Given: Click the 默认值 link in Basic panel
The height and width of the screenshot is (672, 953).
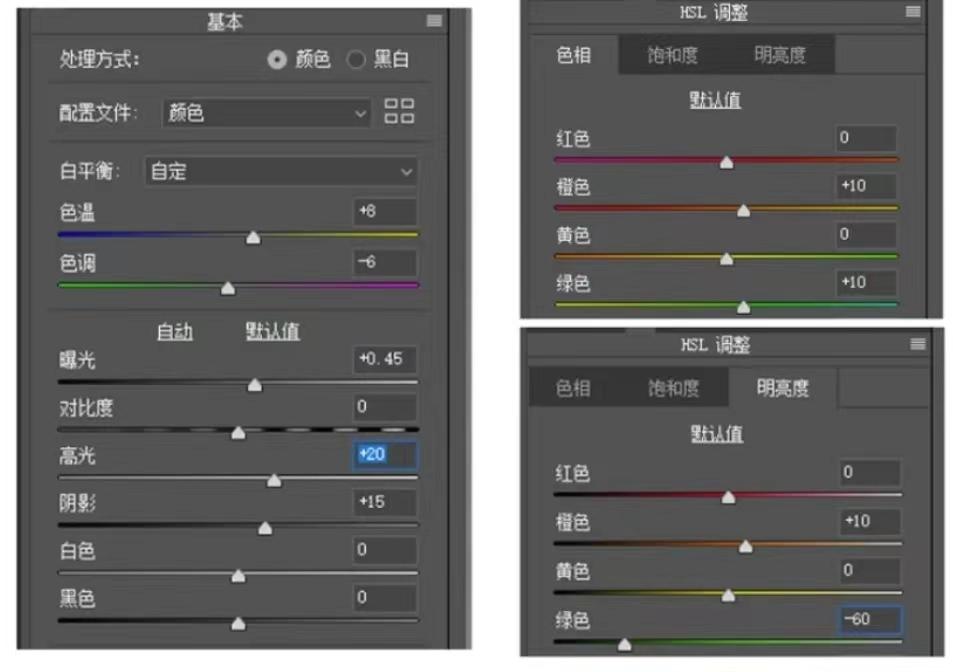Looking at the screenshot, I should point(272,332).
